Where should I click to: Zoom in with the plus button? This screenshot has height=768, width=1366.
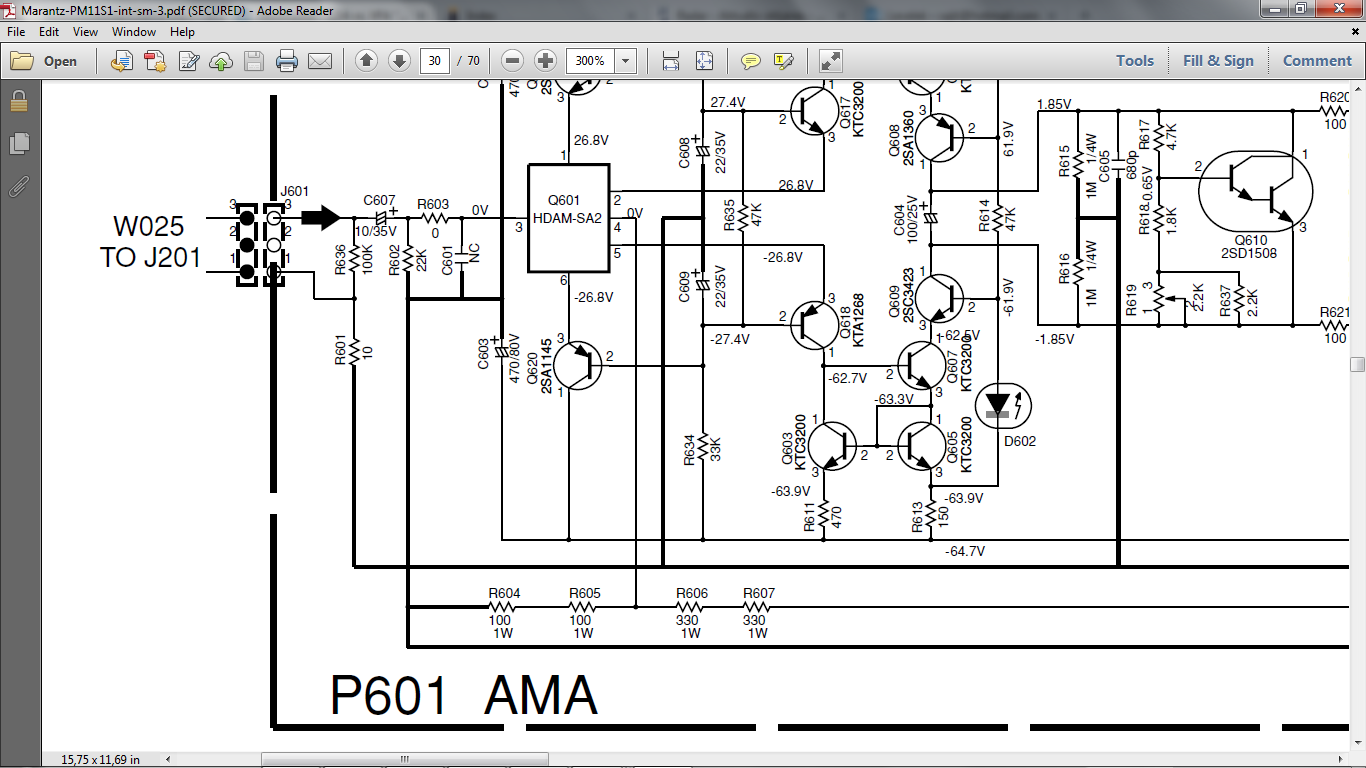545,61
